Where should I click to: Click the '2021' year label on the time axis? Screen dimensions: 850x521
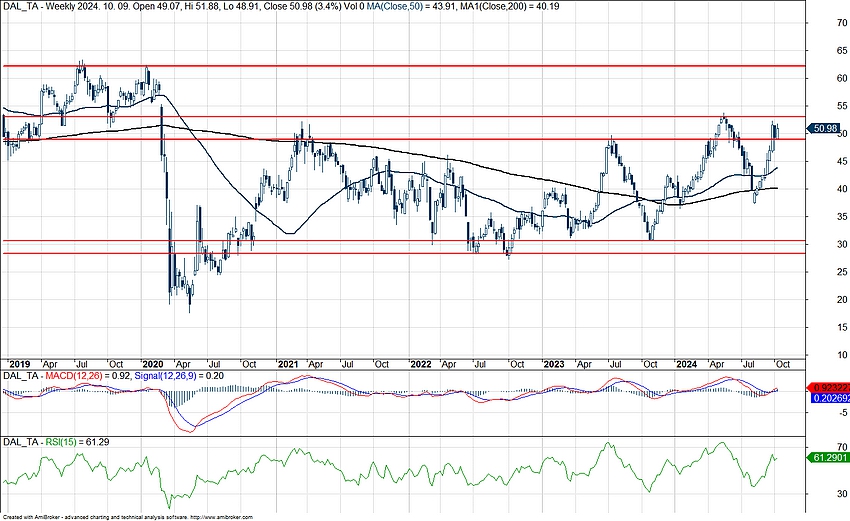288,364
